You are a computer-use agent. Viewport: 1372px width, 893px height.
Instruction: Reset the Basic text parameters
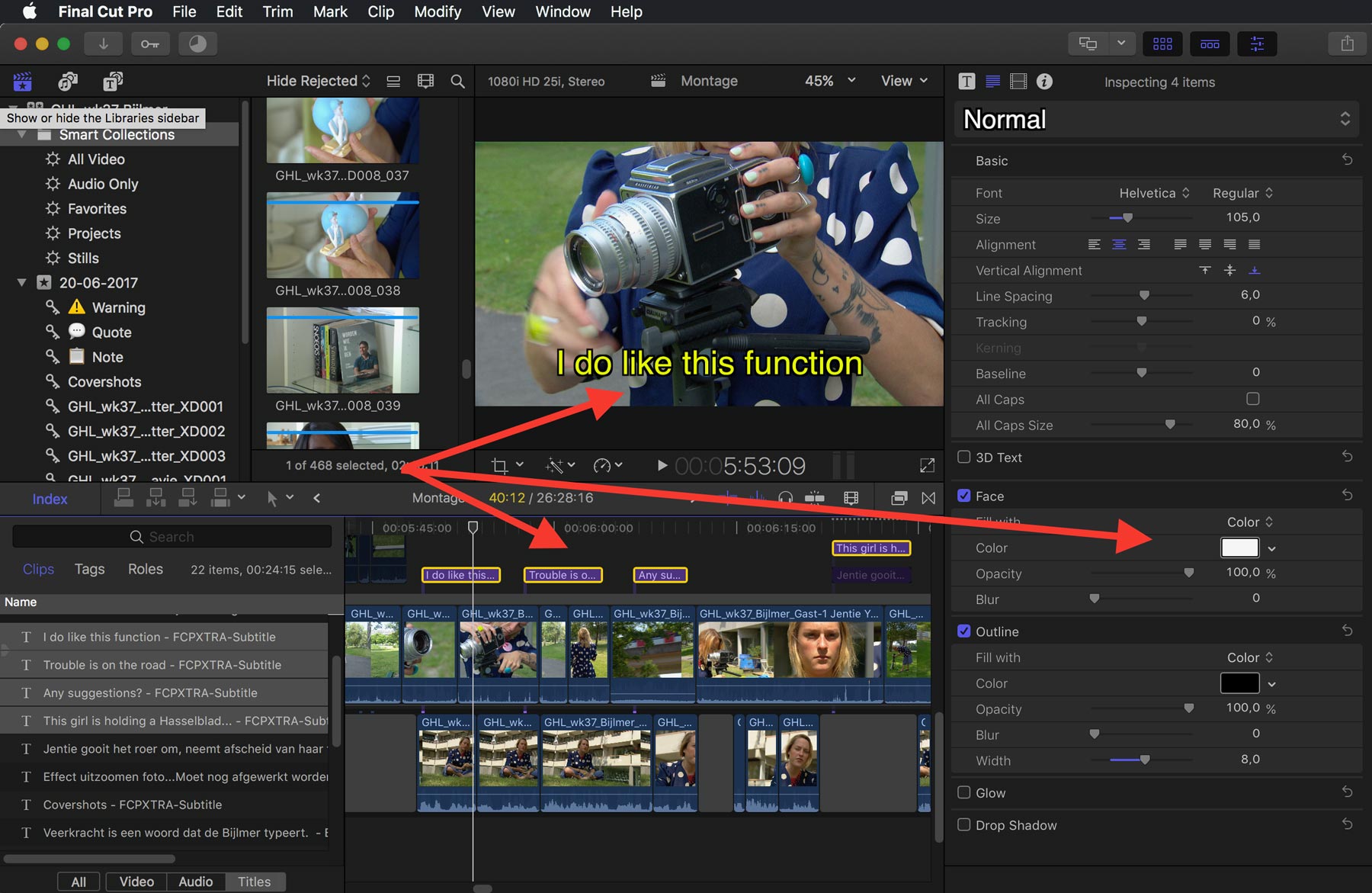pos(1347,159)
